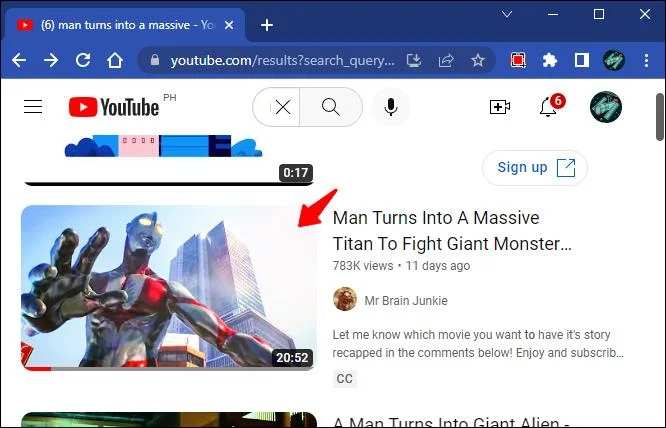
Task: Start voice search with the microphone
Action: tap(391, 107)
